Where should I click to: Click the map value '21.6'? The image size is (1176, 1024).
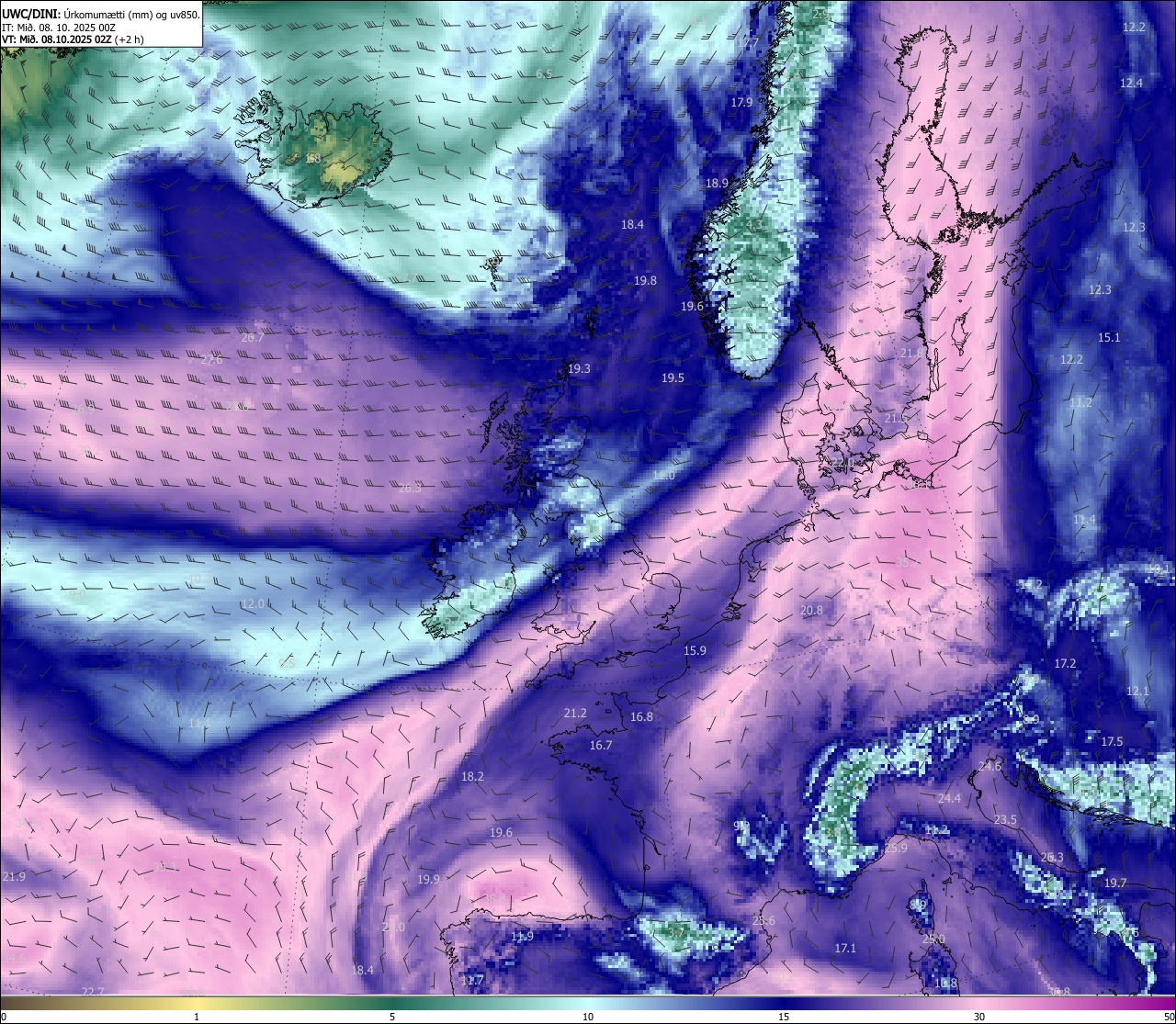click(x=896, y=419)
